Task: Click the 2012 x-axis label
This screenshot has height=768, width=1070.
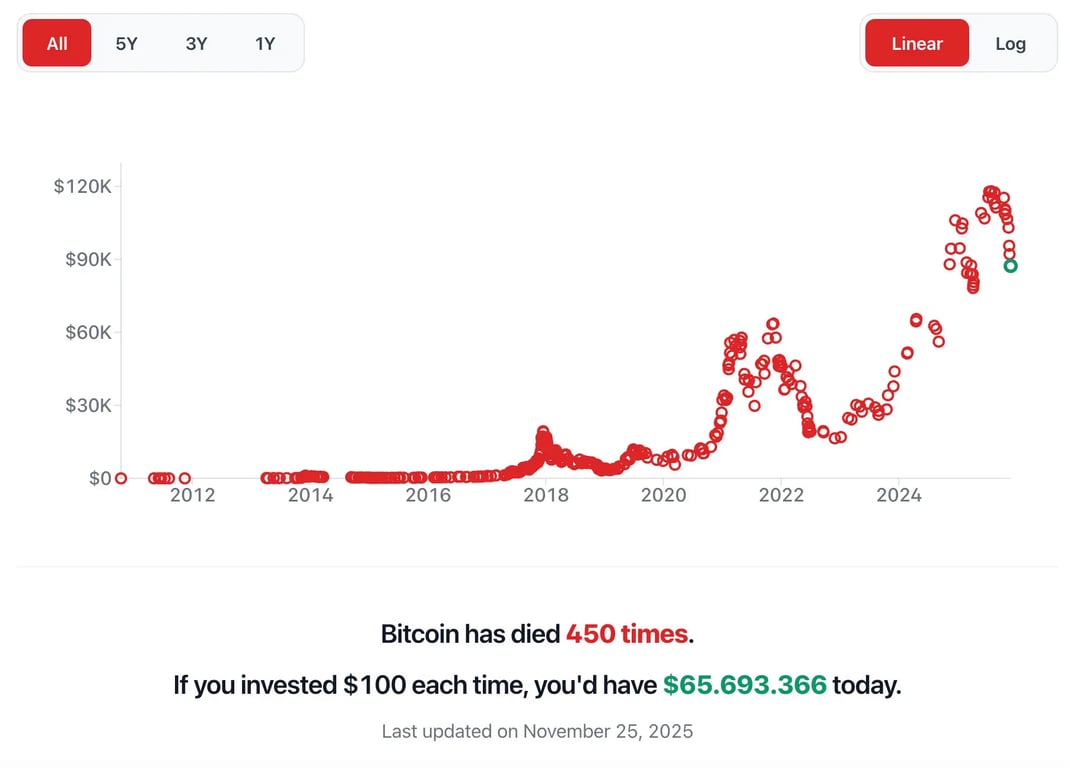Action: (192, 495)
